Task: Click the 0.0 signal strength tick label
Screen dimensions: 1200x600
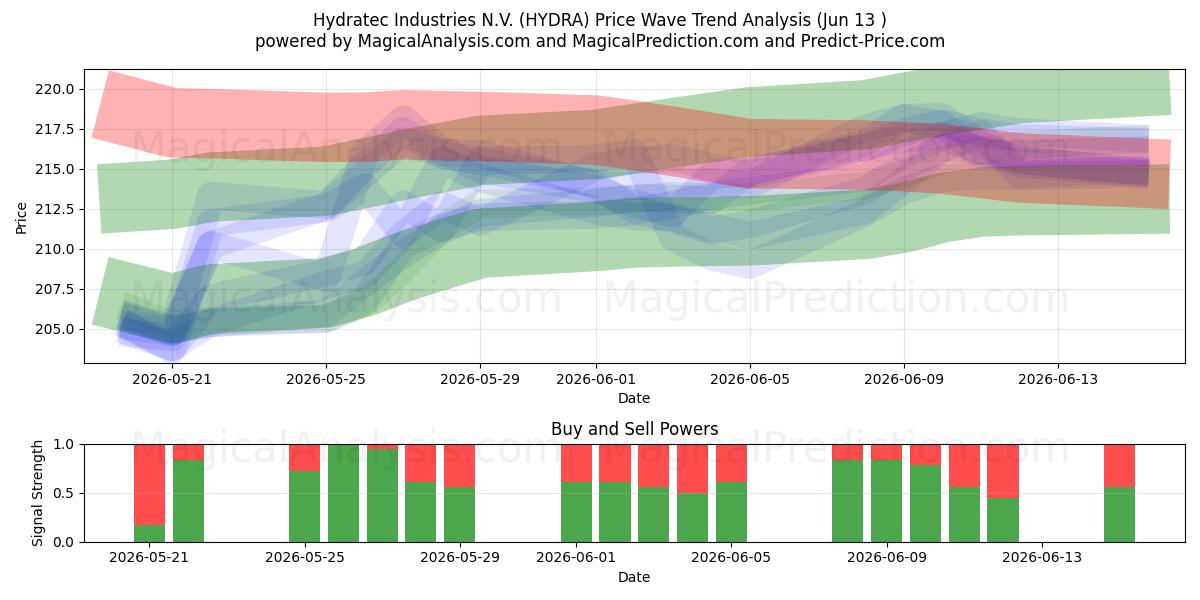Action: (63, 542)
